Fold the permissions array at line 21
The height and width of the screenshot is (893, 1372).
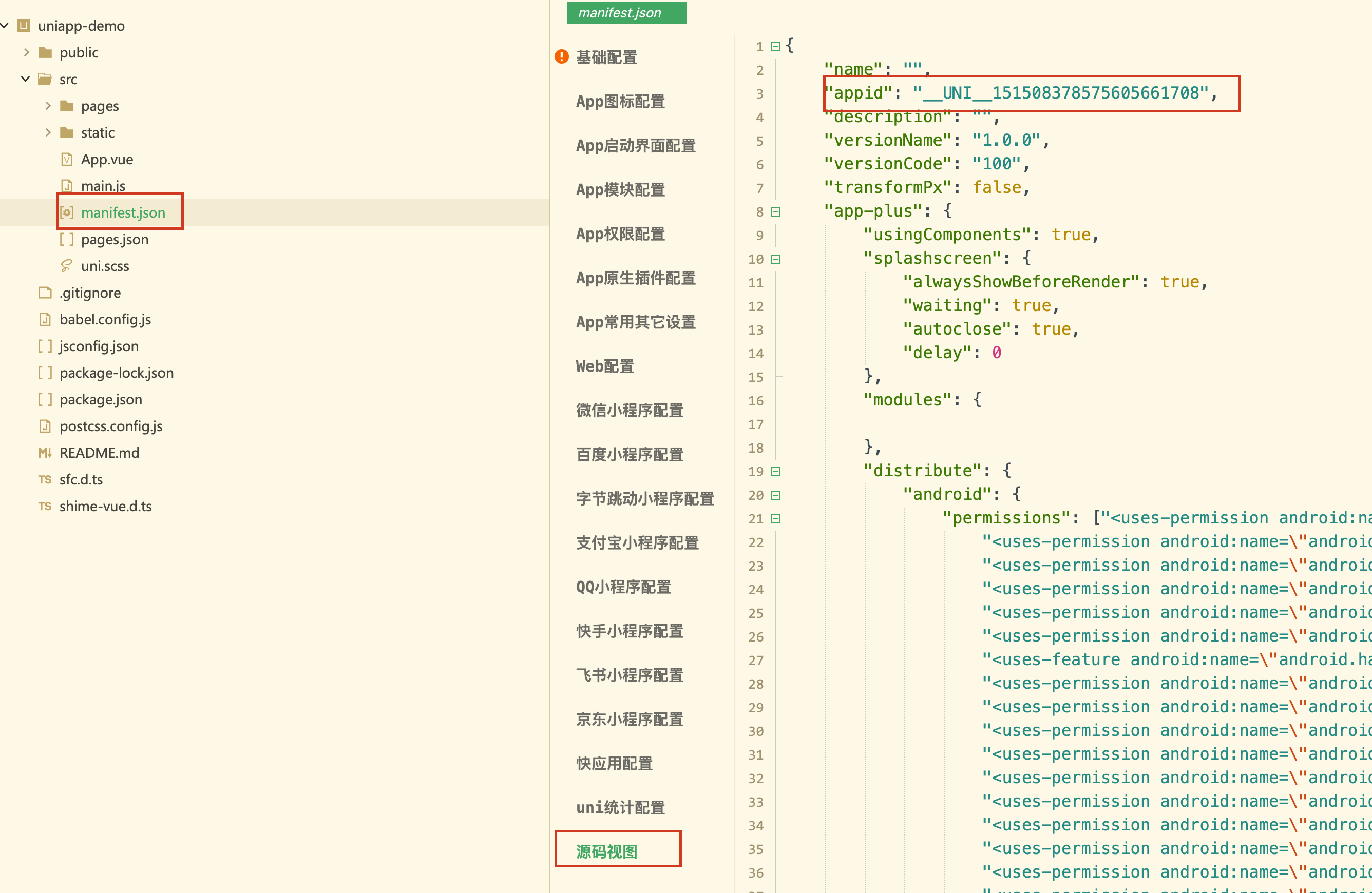pos(776,518)
